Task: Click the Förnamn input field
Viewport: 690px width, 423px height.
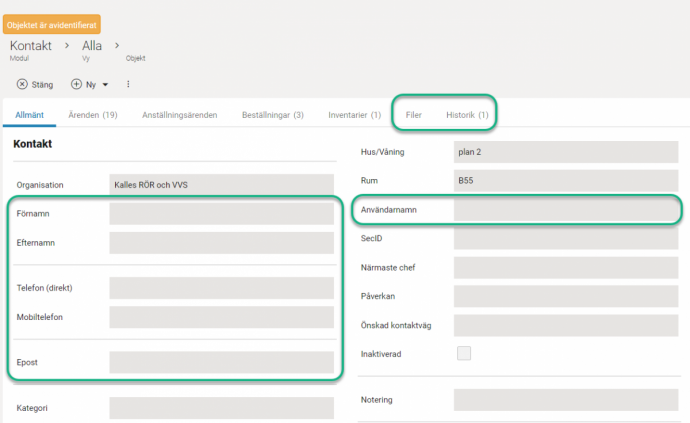Action: coord(221,213)
